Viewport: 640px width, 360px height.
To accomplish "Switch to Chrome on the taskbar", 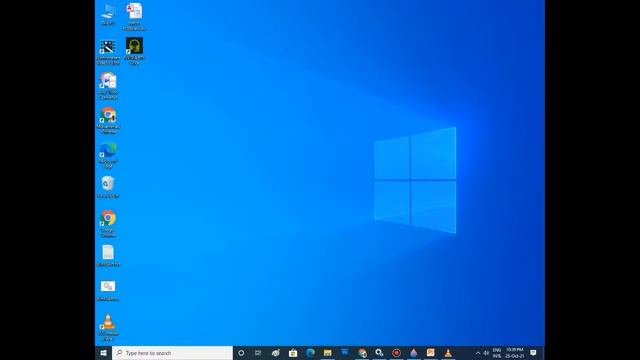I will coord(362,353).
